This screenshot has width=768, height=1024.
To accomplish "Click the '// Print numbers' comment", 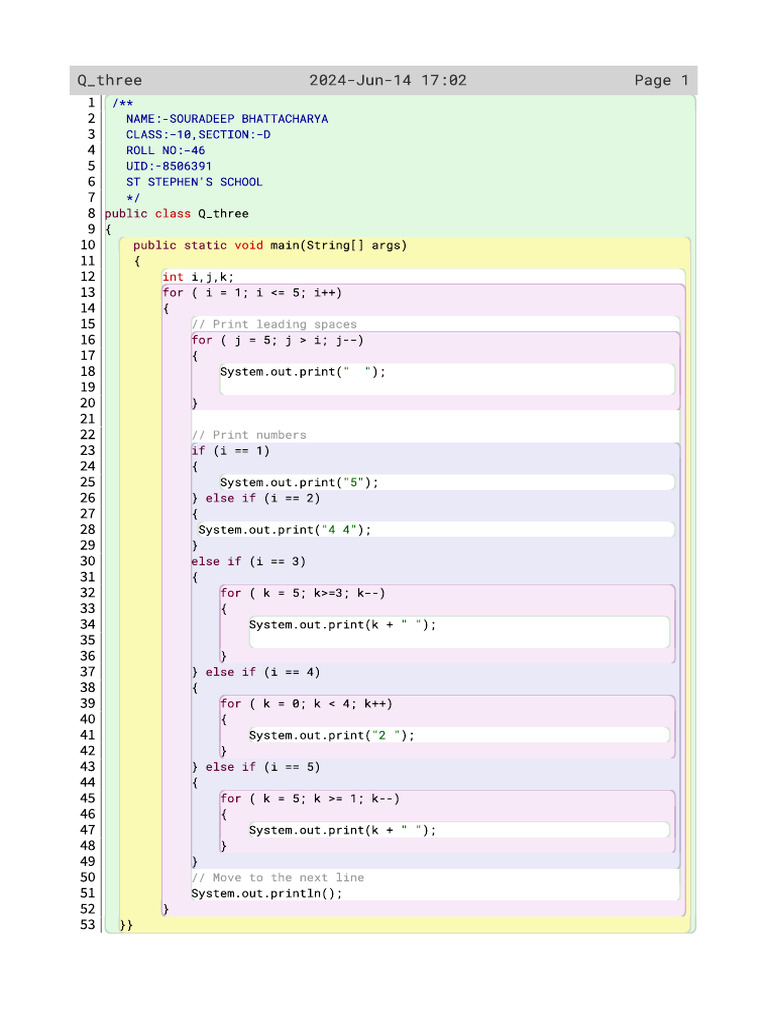I will click(x=249, y=435).
